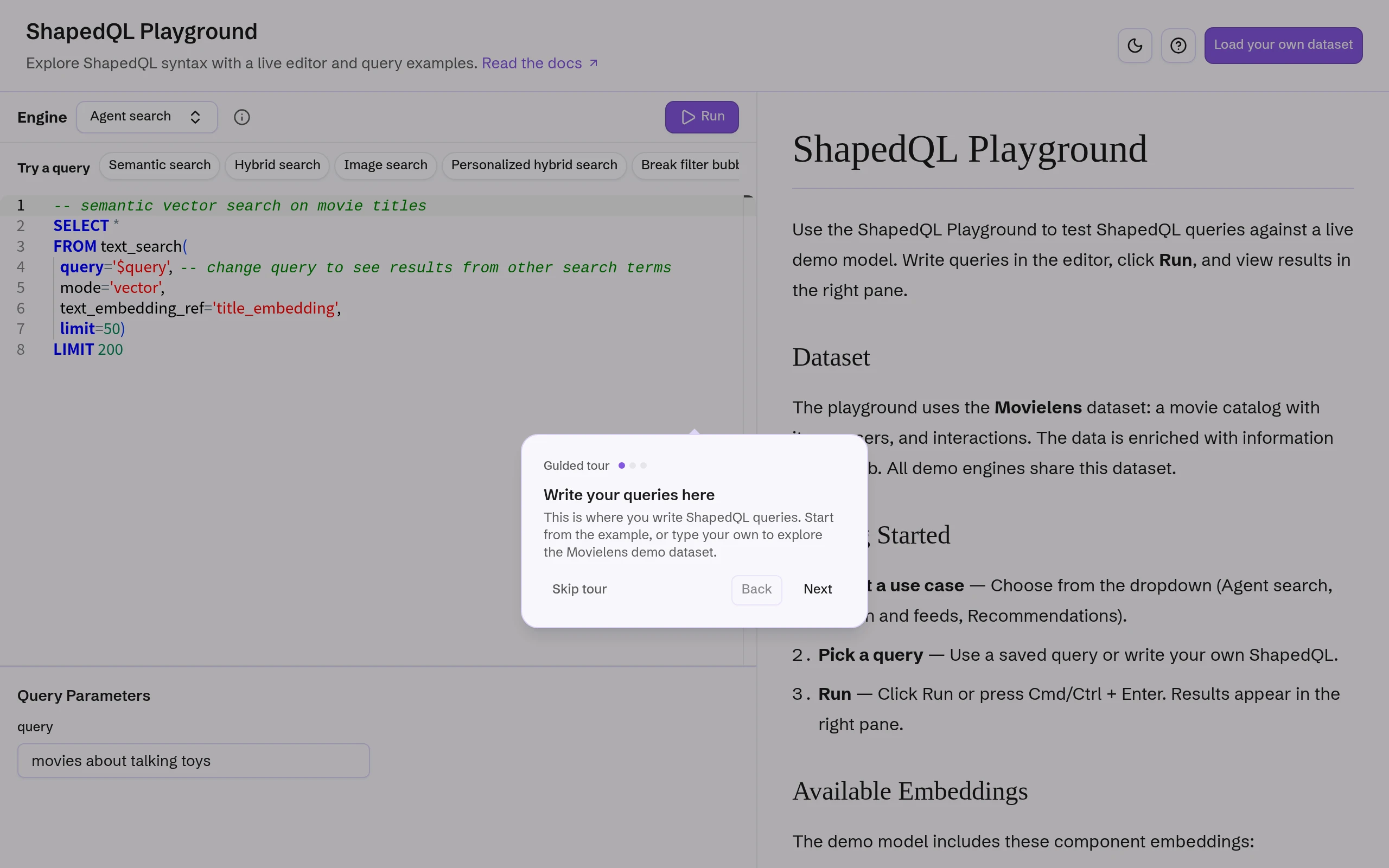Open the Engine dropdown Agent search

click(x=147, y=117)
